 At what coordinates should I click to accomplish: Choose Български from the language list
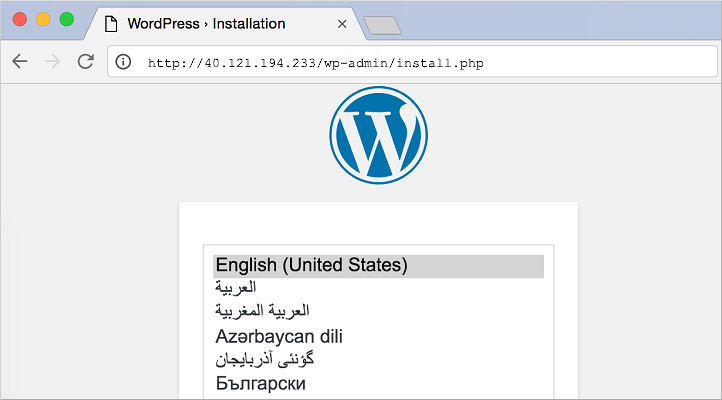pyautogui.click(x=378, y=383)
